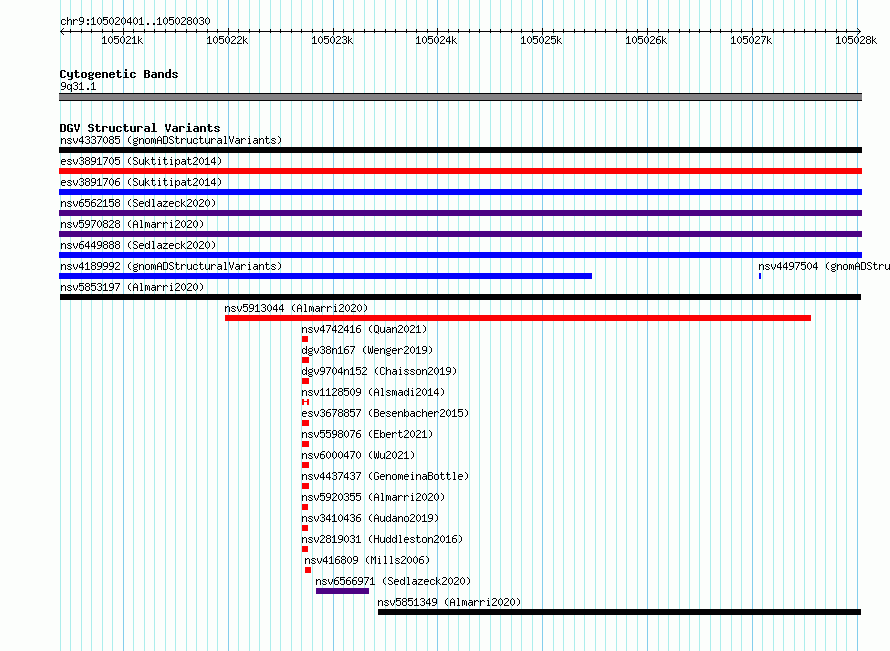This screenshot has height=651, width=890.
Task: Click the purple bar for nsv5970828
Action: tap(460, 234)
